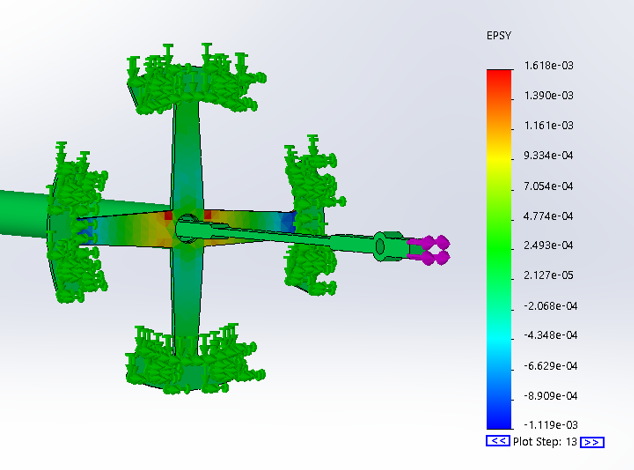Viewport: 634px width, 470px height.
Task: Click the red band of the color legend
Action: (x=498, y=78)
